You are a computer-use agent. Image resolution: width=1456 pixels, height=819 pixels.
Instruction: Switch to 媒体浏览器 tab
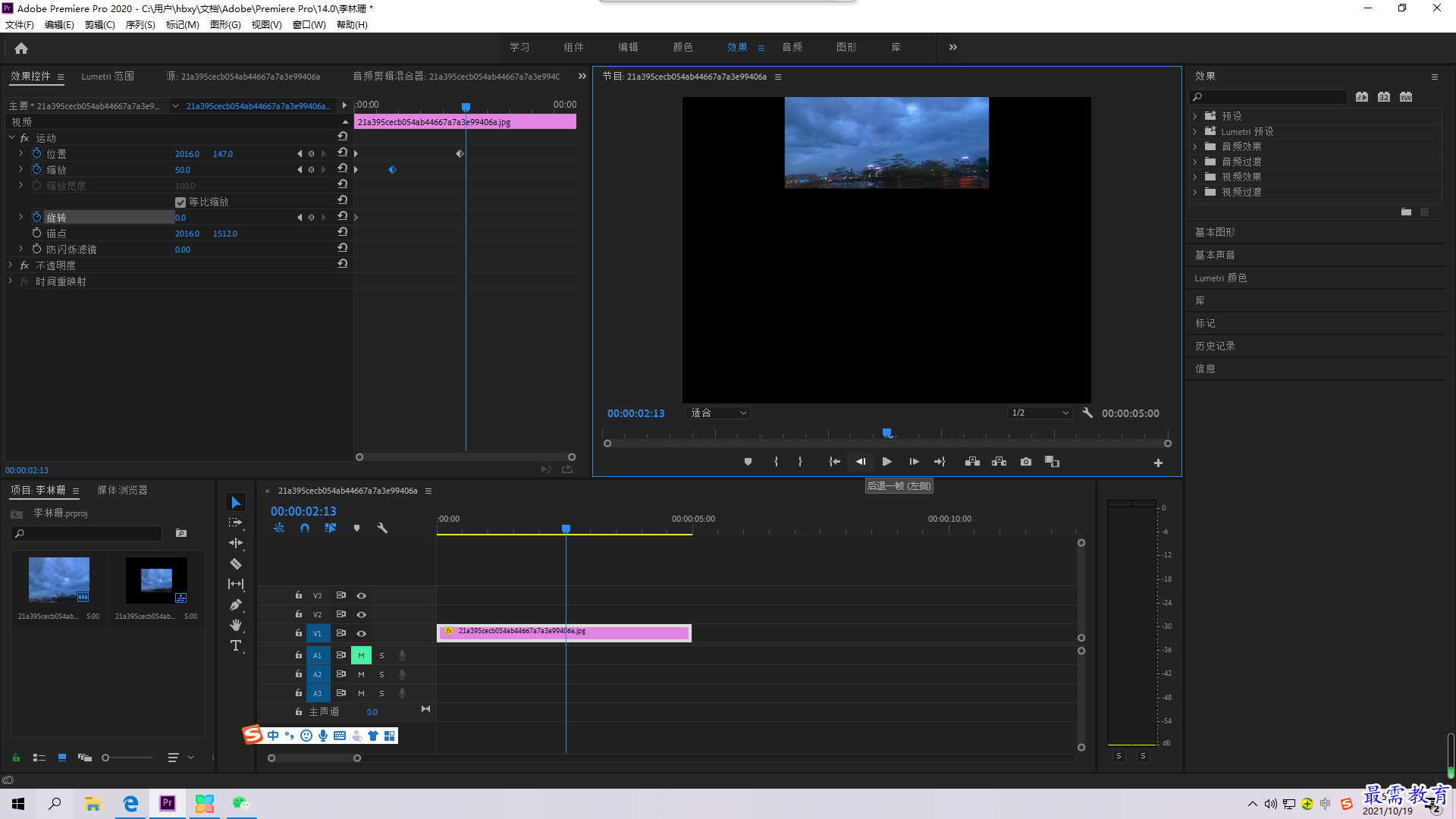[122, 490]
